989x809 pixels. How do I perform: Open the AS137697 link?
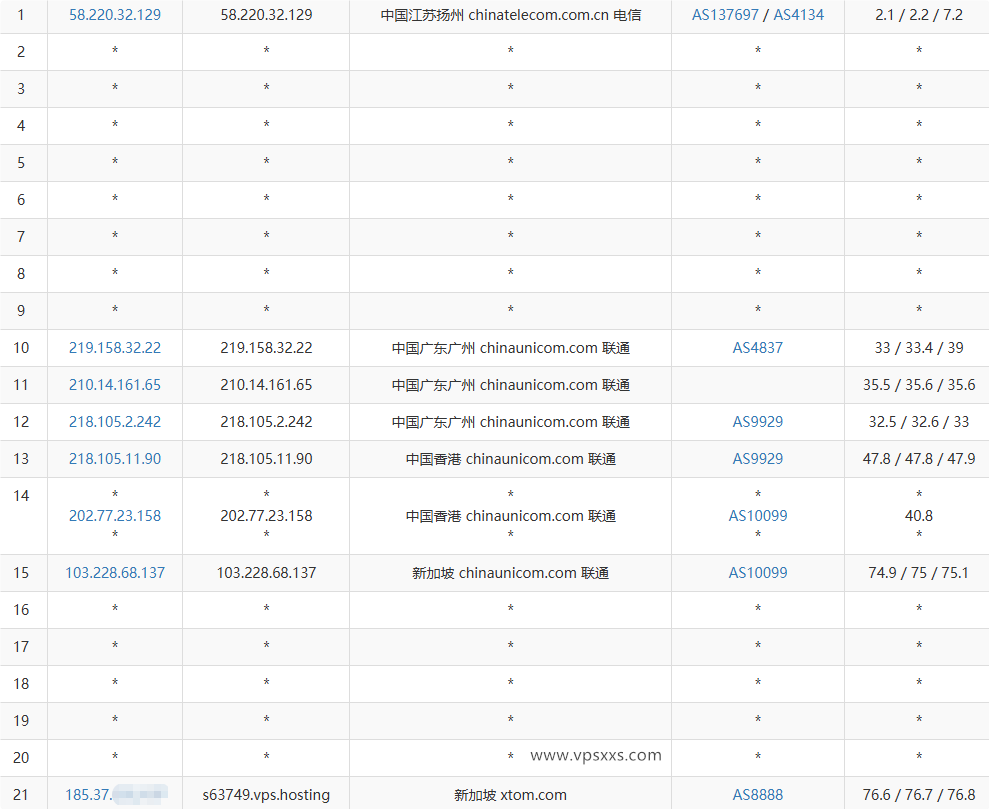(725, 15)
